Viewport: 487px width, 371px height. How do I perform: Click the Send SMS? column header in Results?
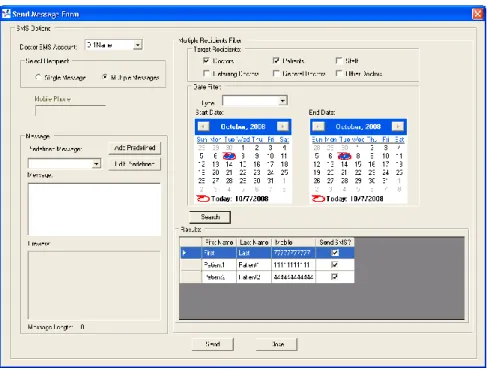[335, 242]
